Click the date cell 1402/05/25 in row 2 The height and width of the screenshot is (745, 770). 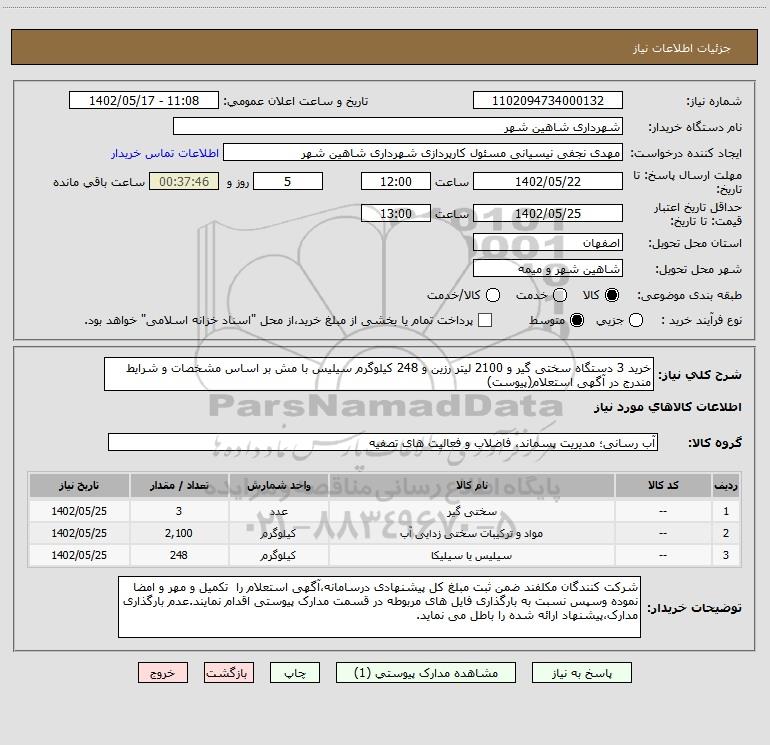tap(79, 533)
